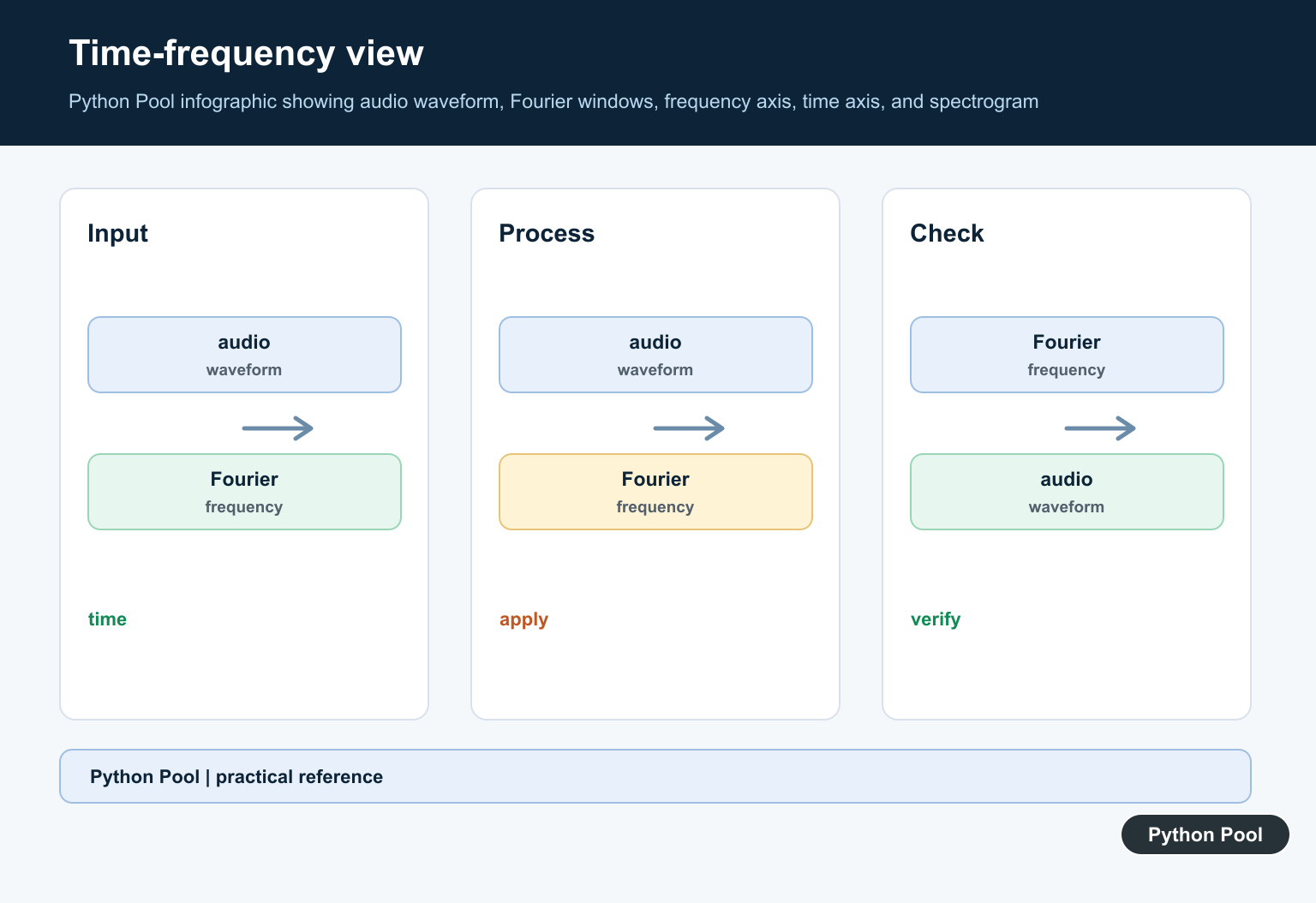Click the infographic subtitle description text

click(553, 102)
